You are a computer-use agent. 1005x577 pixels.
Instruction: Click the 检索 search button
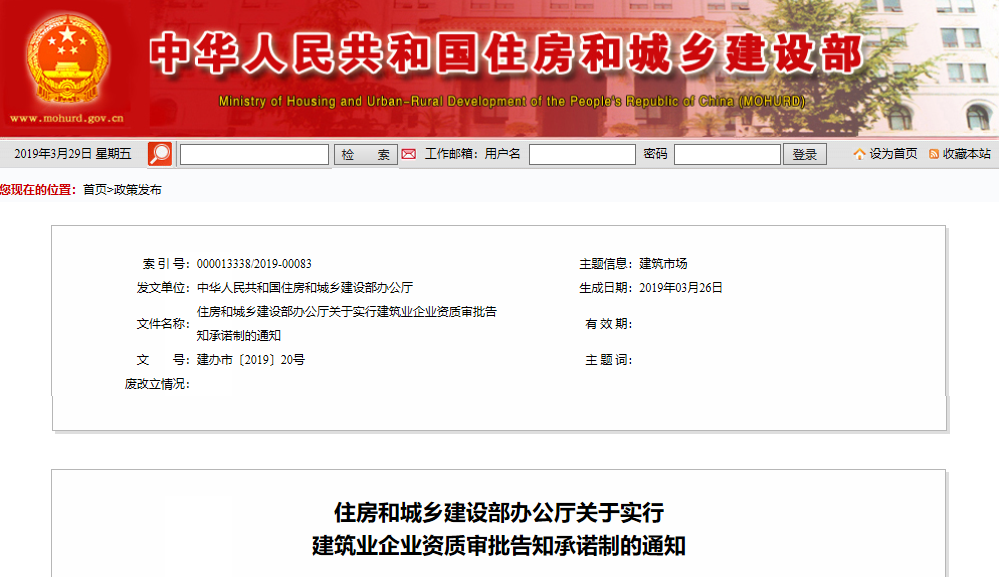(x=365, y=155)
